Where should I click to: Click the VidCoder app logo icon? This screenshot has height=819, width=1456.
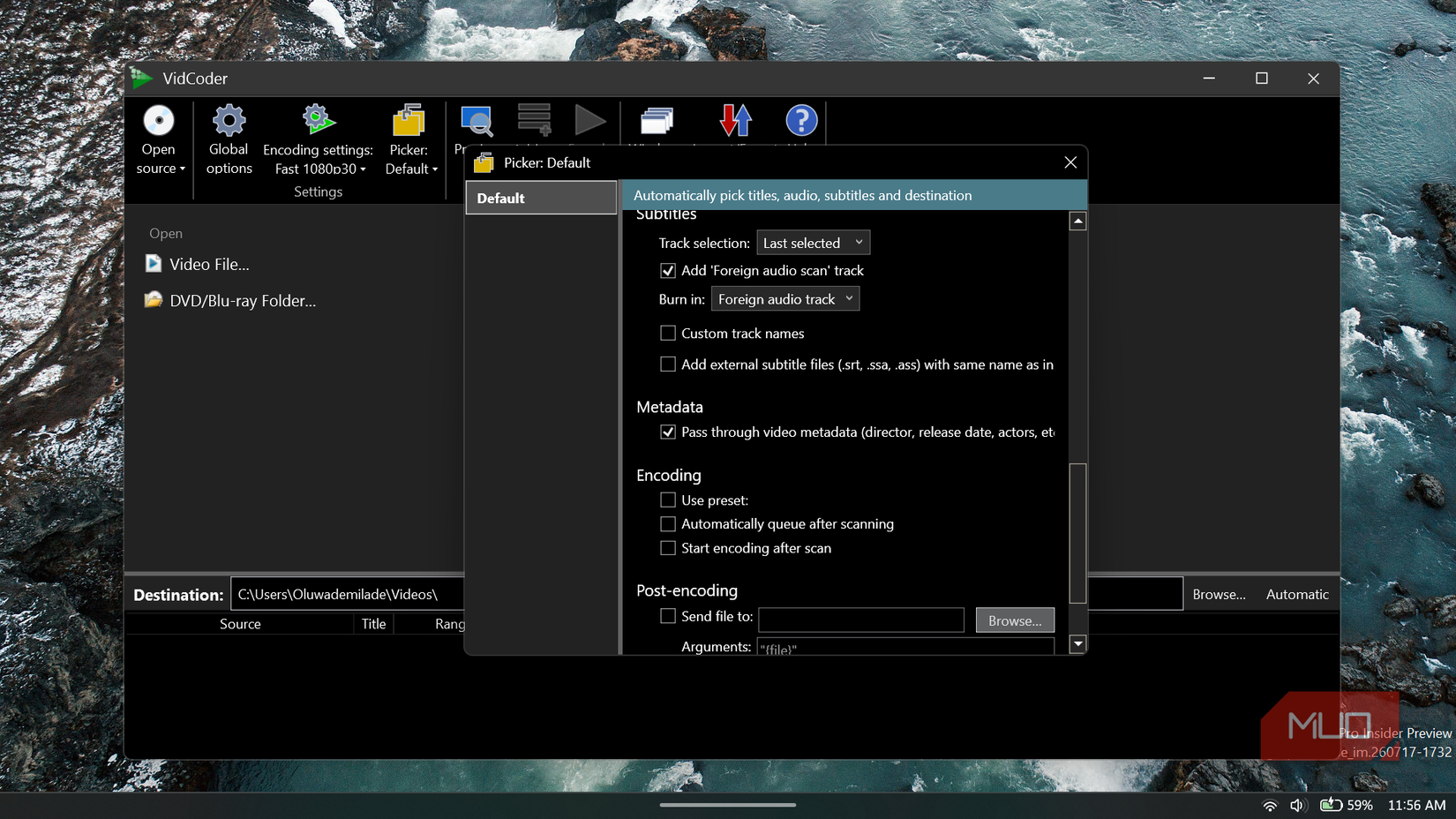coord(141,79)
